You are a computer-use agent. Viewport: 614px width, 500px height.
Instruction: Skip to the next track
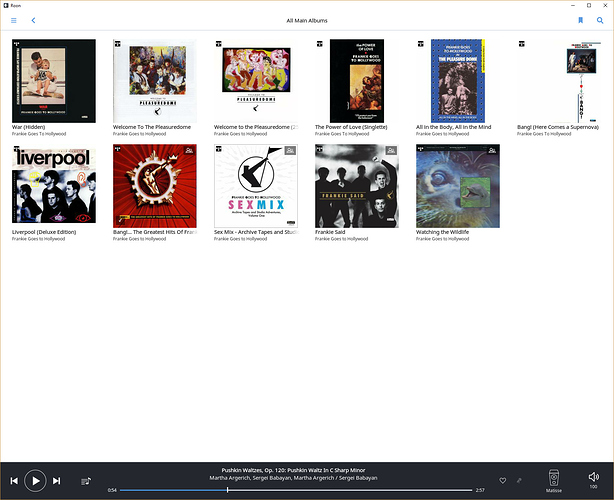[56, 480]
